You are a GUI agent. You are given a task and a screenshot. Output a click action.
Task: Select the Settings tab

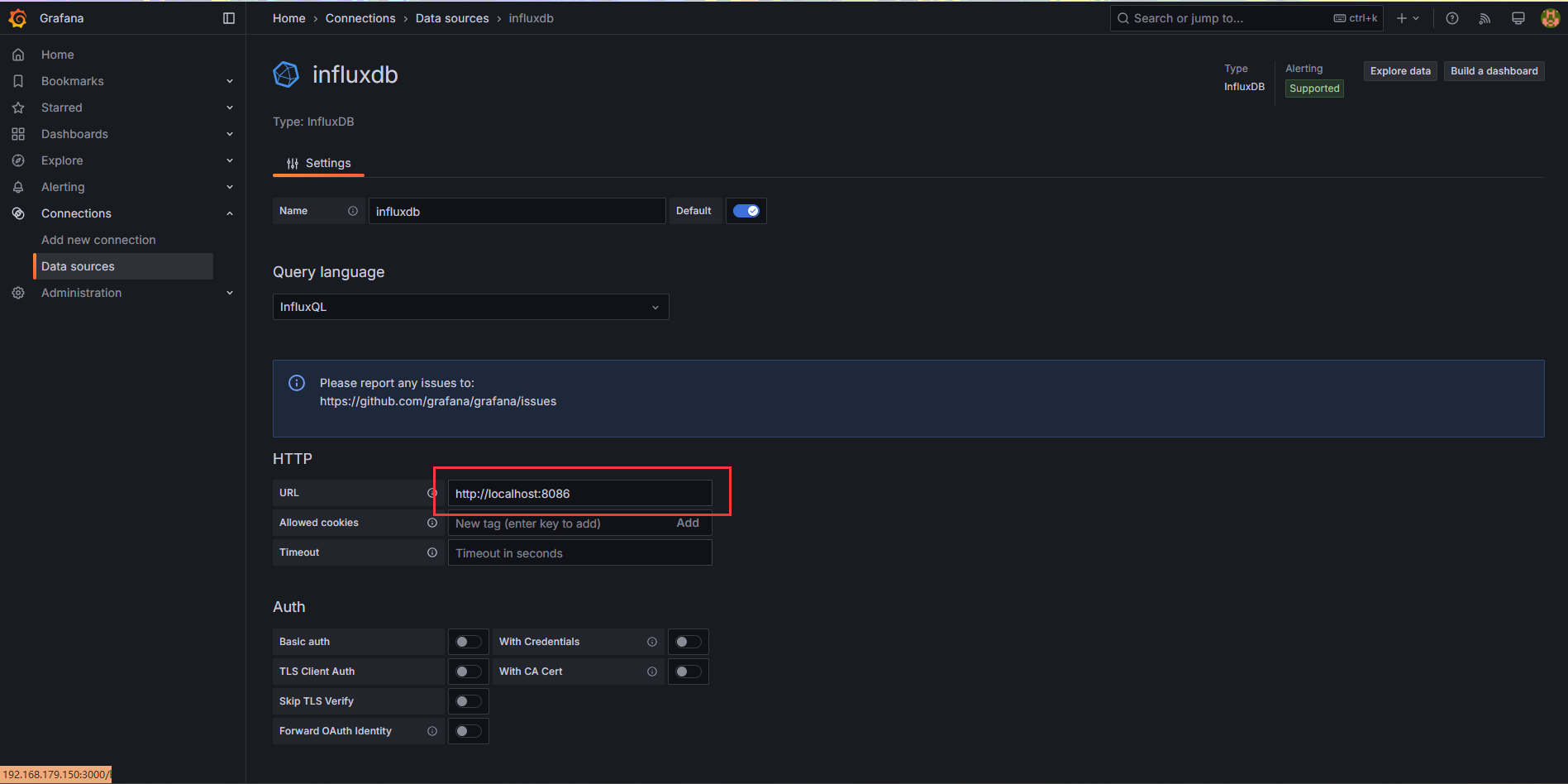[x=319, y=163]
